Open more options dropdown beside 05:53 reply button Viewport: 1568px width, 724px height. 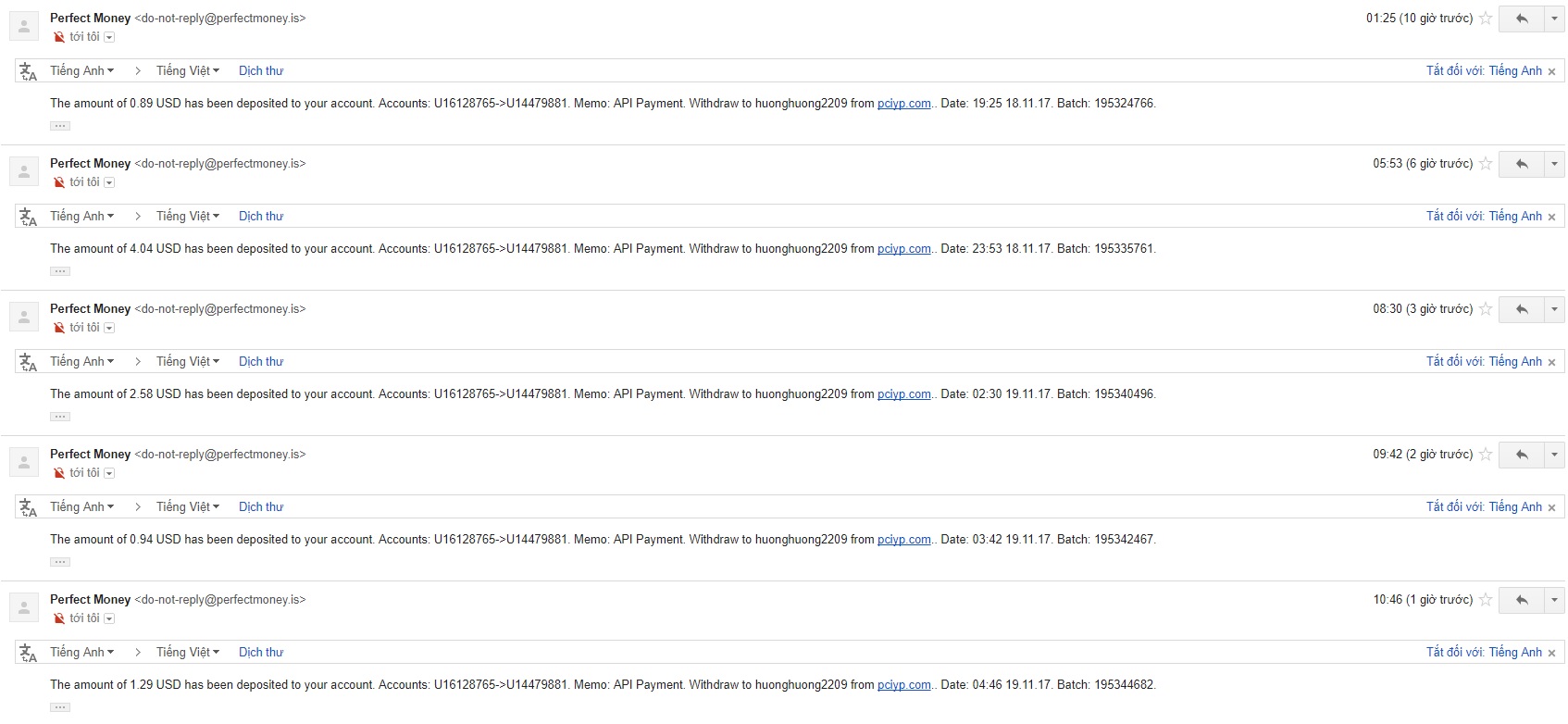click(1554, 164)
